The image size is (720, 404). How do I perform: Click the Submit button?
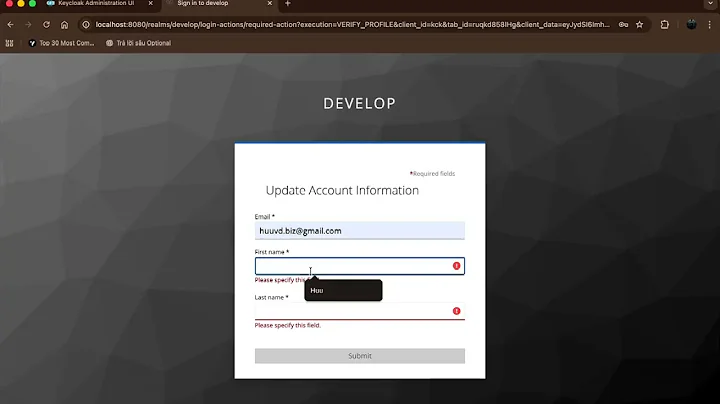[x=360, y=356]
